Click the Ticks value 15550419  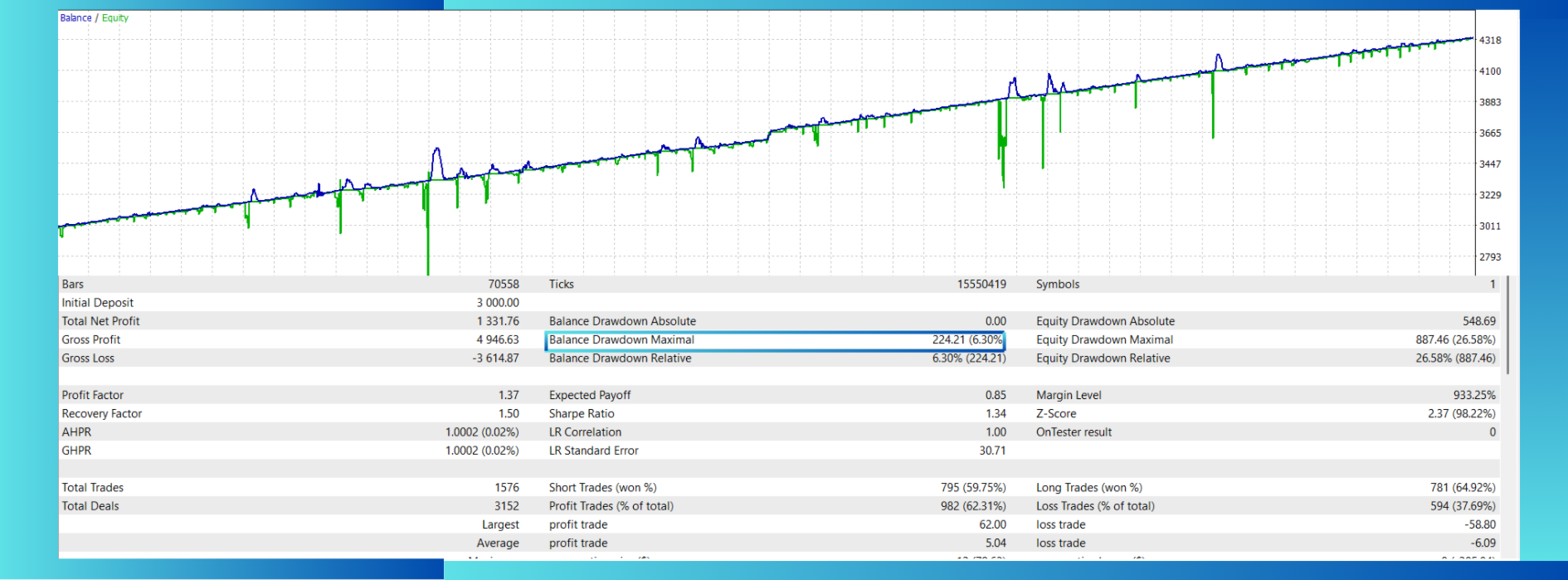click(x=981, y=285)
